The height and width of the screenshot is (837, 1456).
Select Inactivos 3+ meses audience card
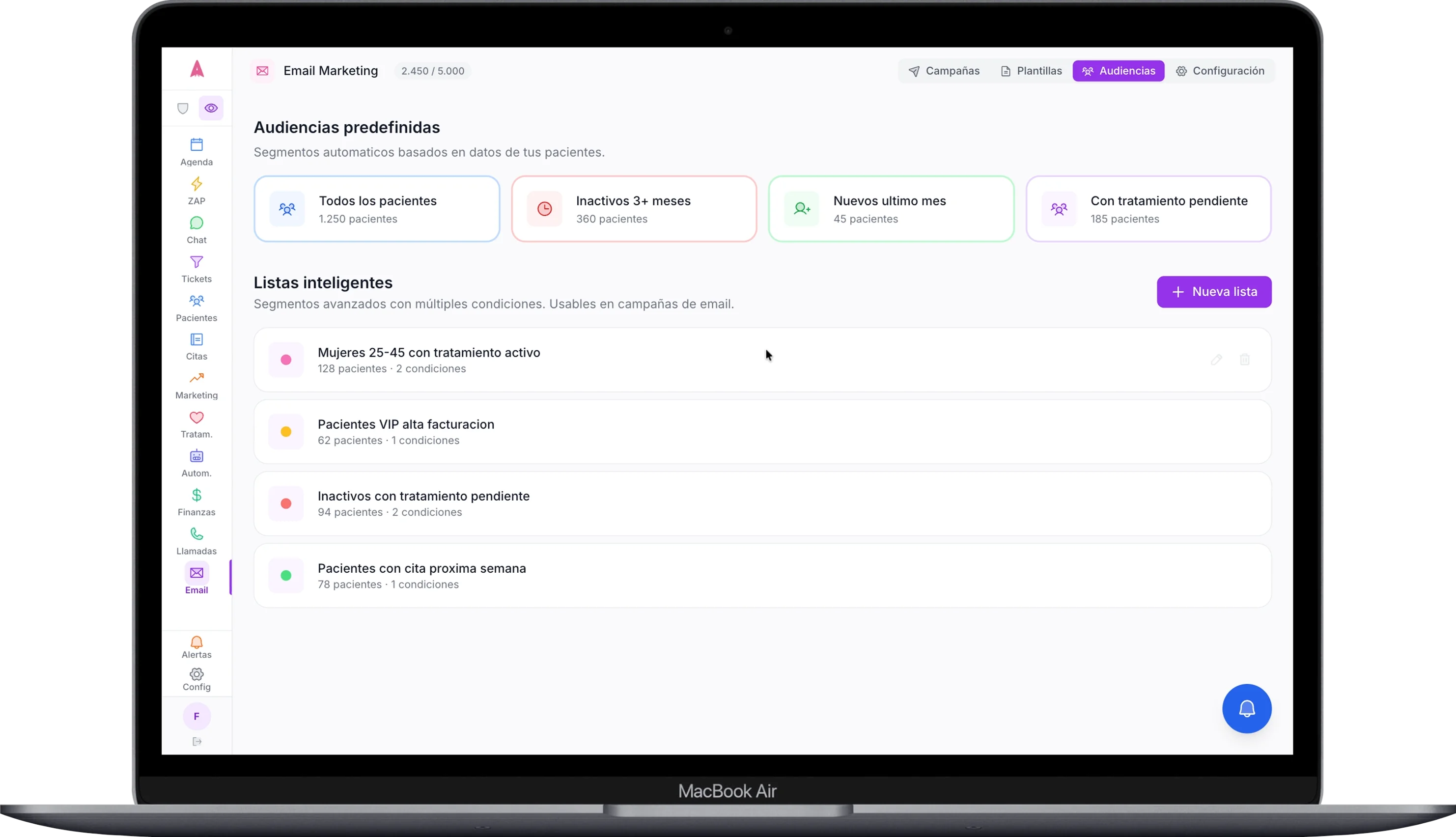[x=634, y=209]
